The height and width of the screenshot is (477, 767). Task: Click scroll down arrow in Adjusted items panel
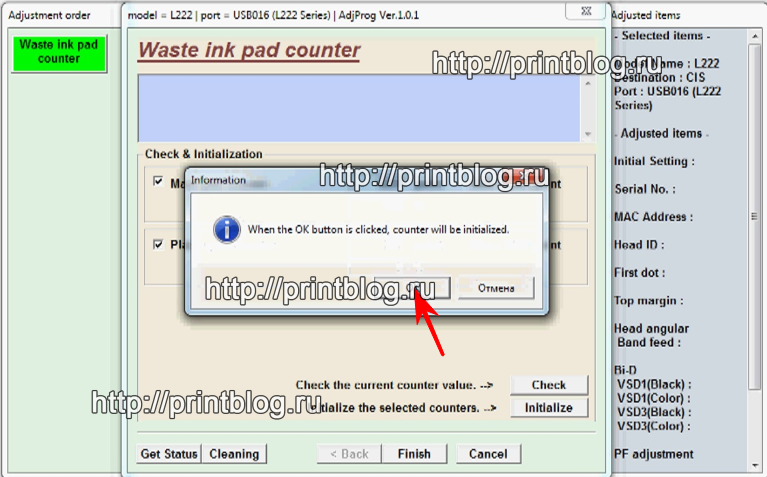[x=754, y=466]
